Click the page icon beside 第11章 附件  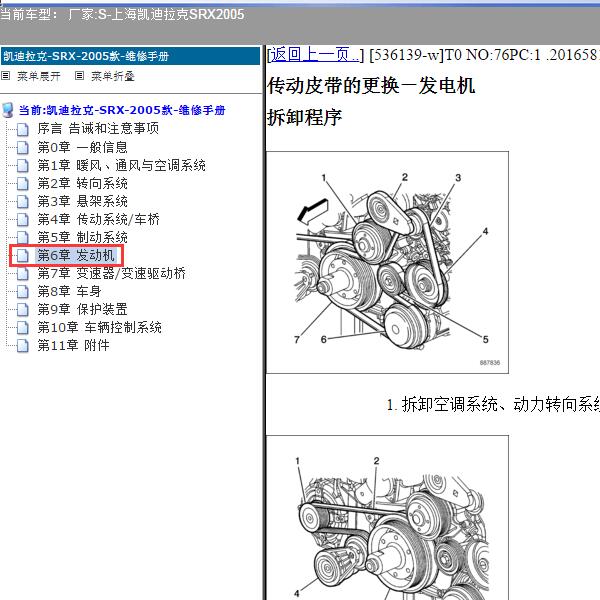click(23, 346)
